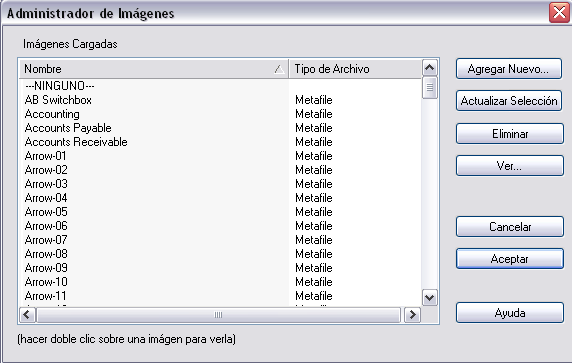Screen dimensions: 572x363
Task: Click Actualizar Selección button
Action: click(x=509, y=101)
